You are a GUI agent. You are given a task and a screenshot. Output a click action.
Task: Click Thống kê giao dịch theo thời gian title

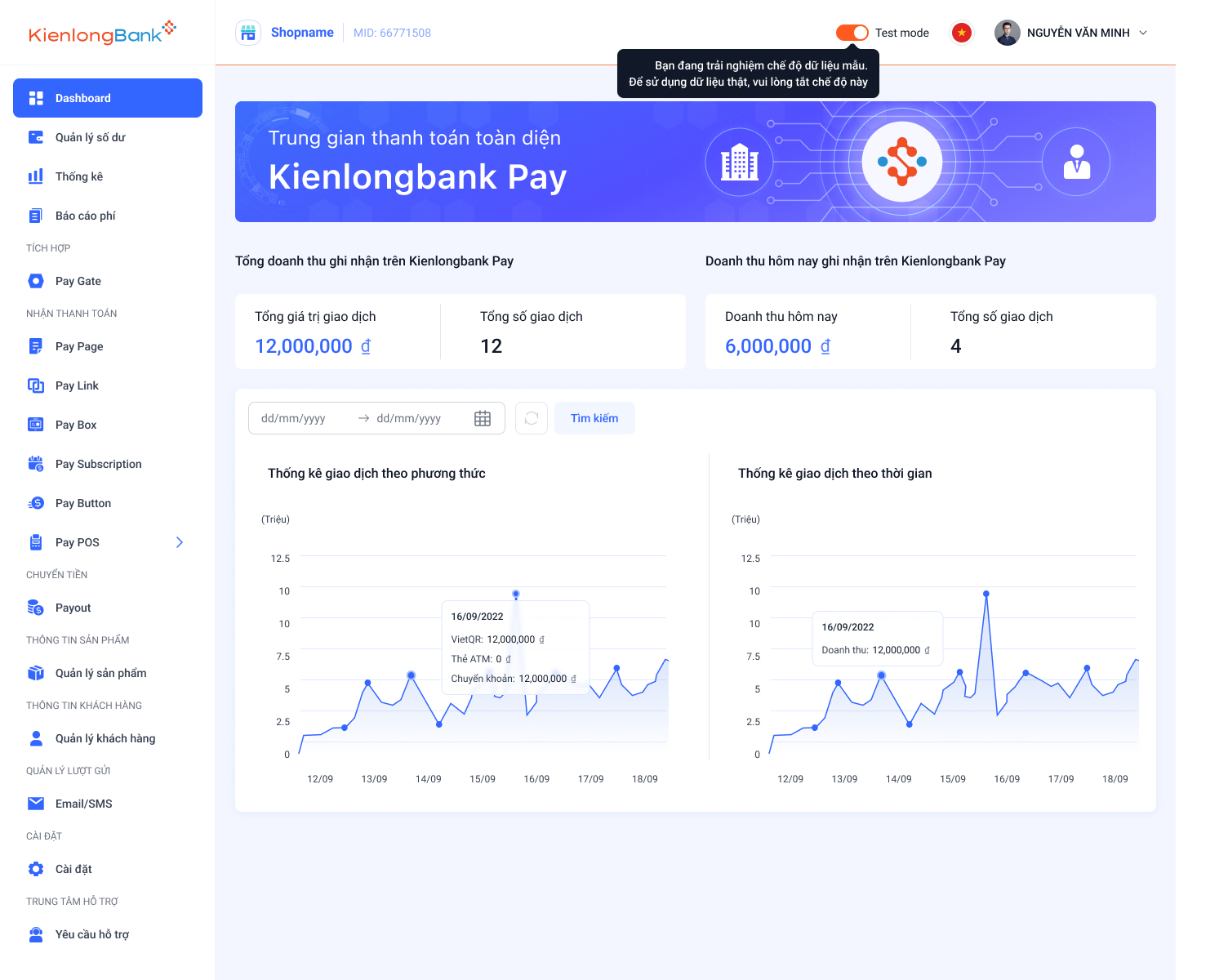point(835,474)
